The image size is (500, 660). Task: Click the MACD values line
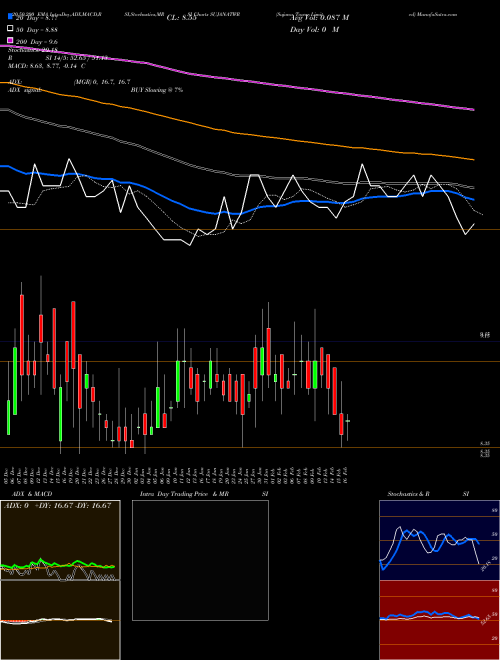coord(47,66)
